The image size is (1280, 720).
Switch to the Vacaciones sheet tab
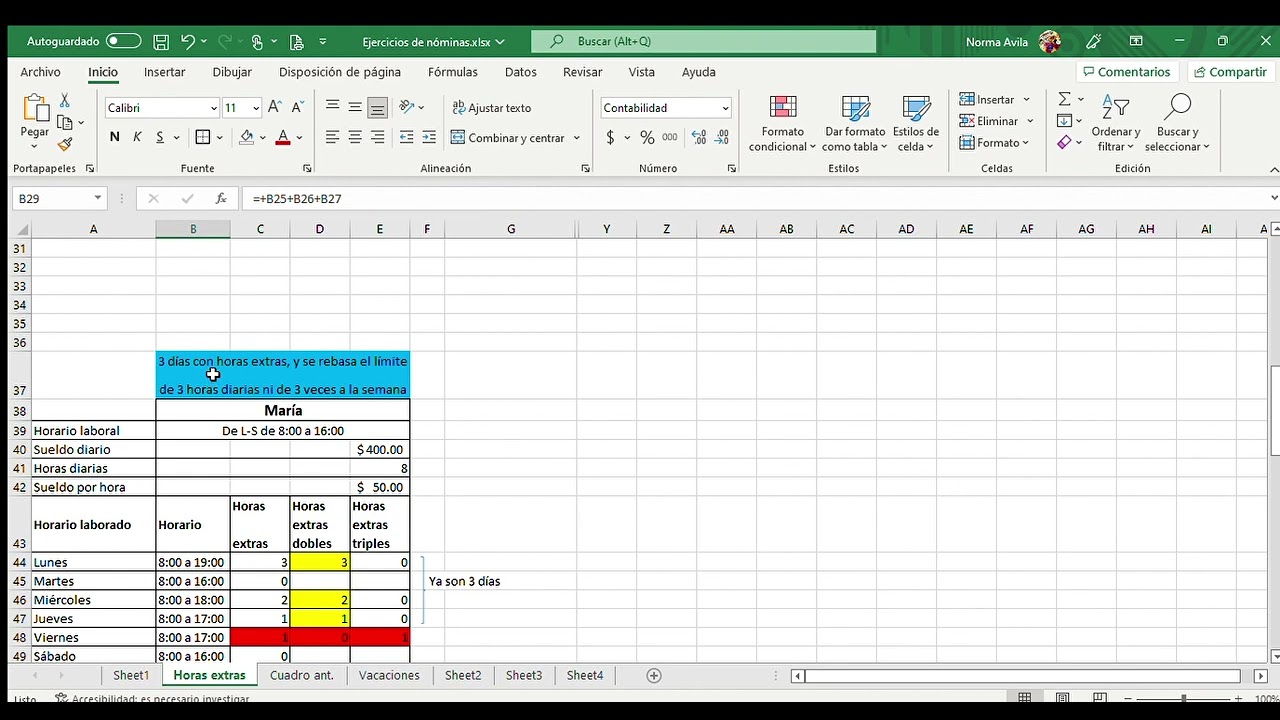(x=389, y=676)
